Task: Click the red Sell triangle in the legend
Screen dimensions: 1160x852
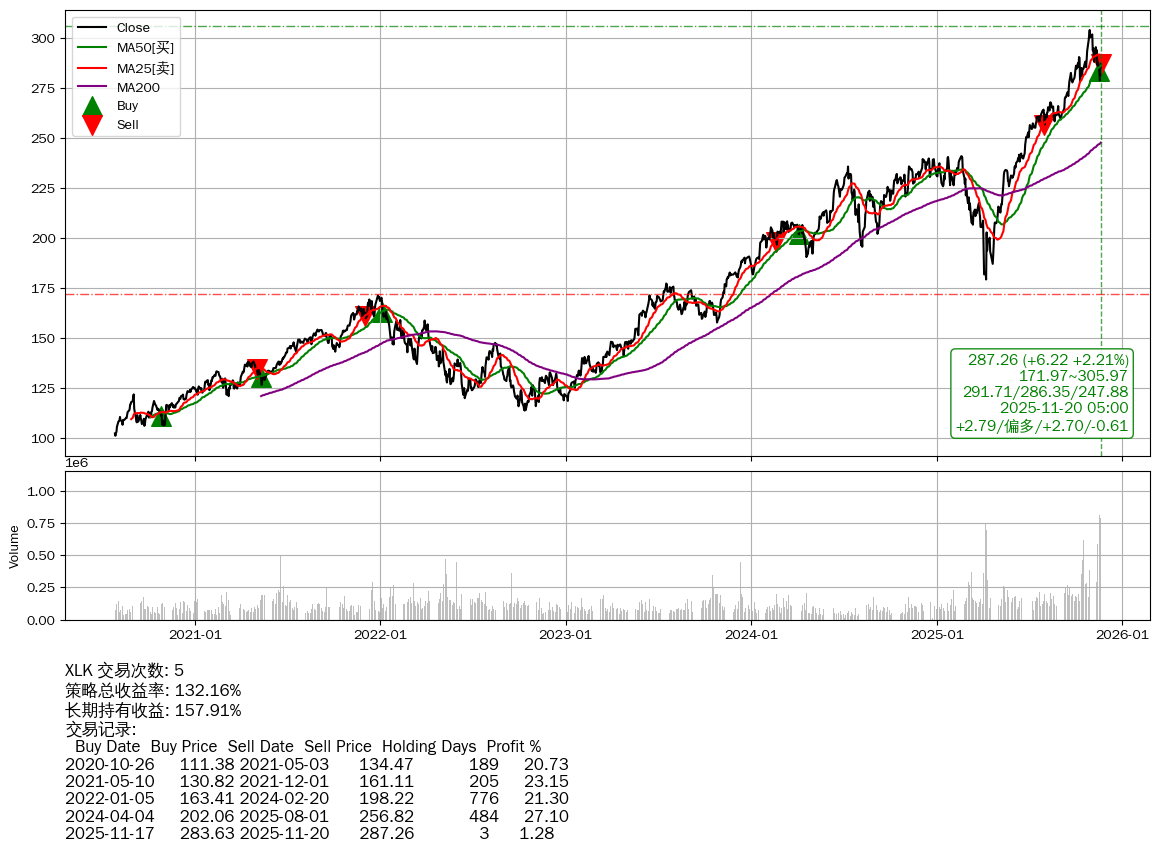Action: 92,125
